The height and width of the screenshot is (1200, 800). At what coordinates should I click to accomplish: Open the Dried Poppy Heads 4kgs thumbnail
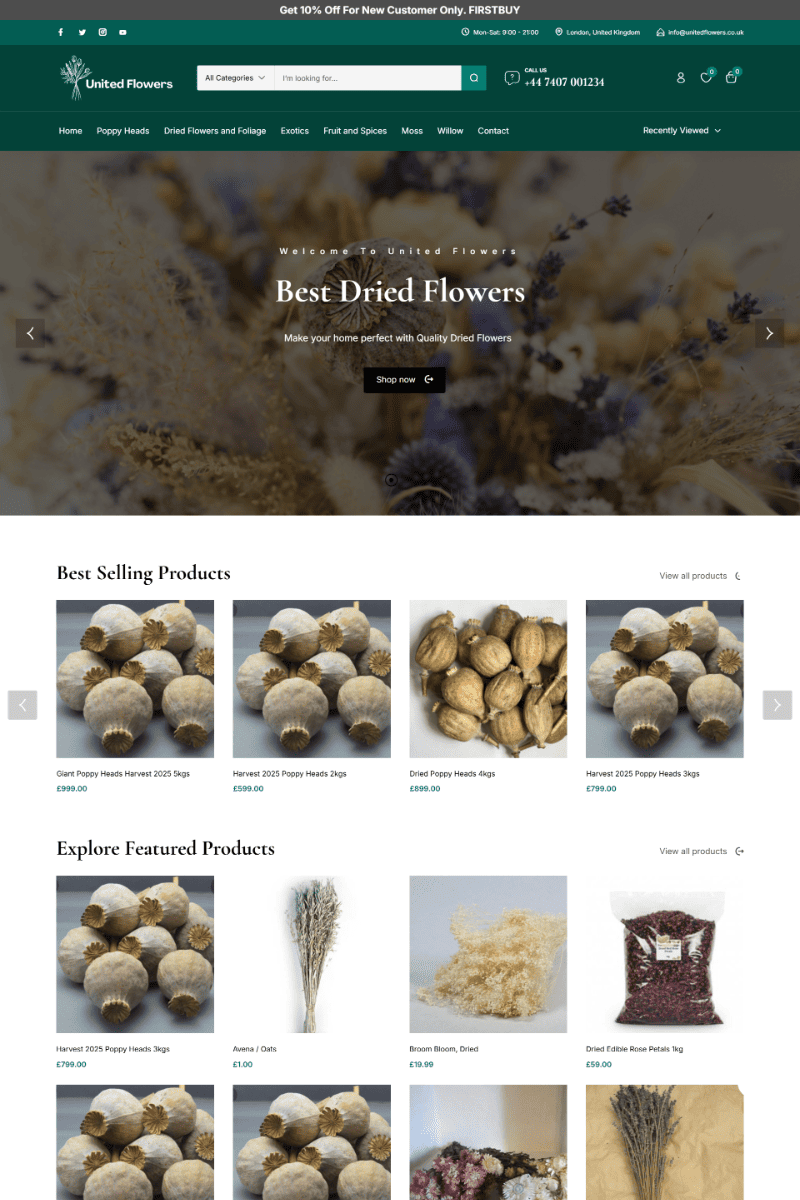(x=488, y=679)
